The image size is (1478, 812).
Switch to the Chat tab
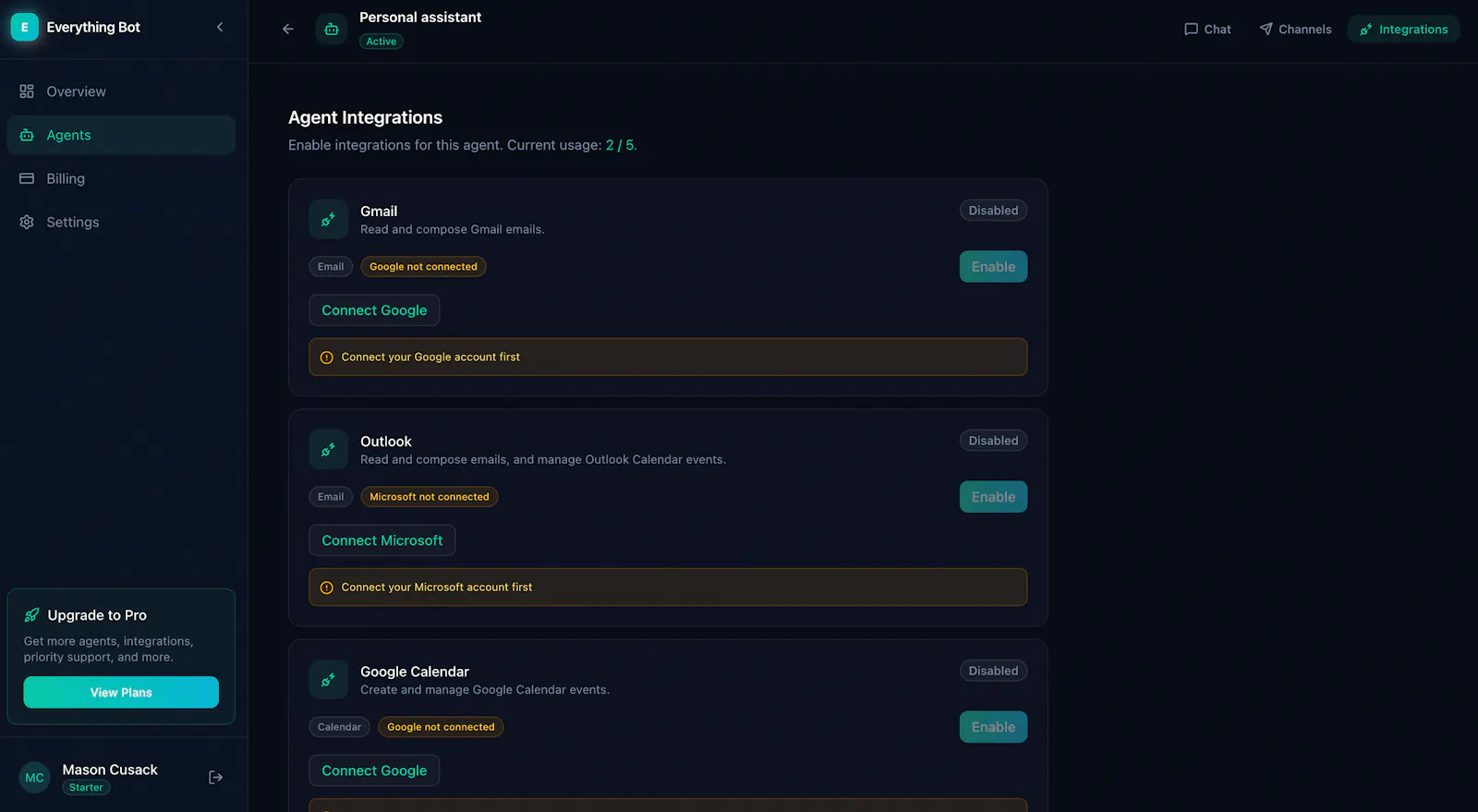[1207, 30]
